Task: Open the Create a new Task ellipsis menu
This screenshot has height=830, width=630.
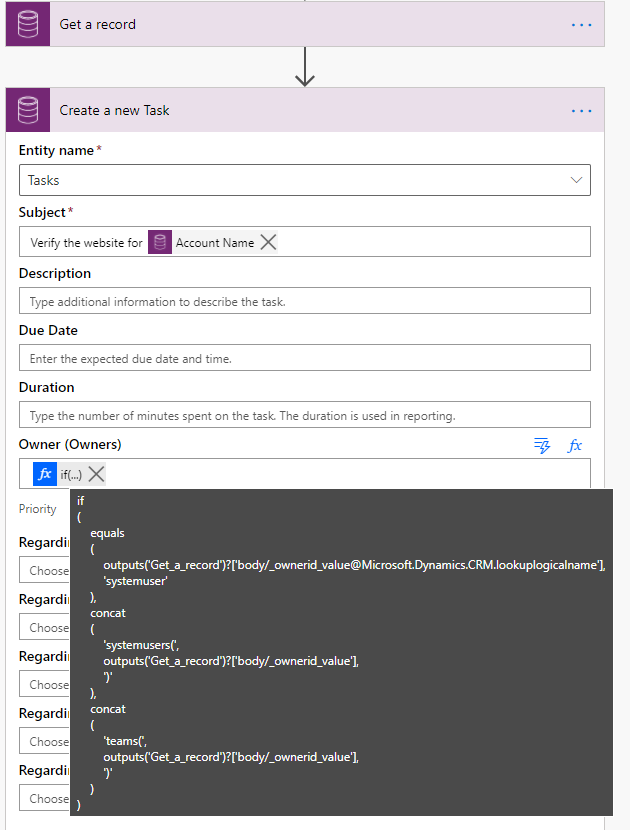Action: 581,111
